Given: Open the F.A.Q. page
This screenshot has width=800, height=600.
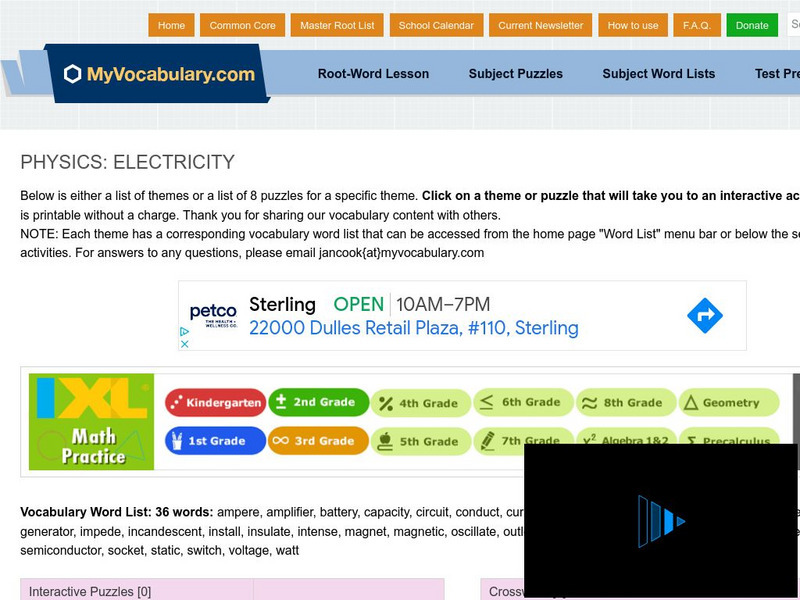Looking at the screenshot, I should tap(696, 25).
